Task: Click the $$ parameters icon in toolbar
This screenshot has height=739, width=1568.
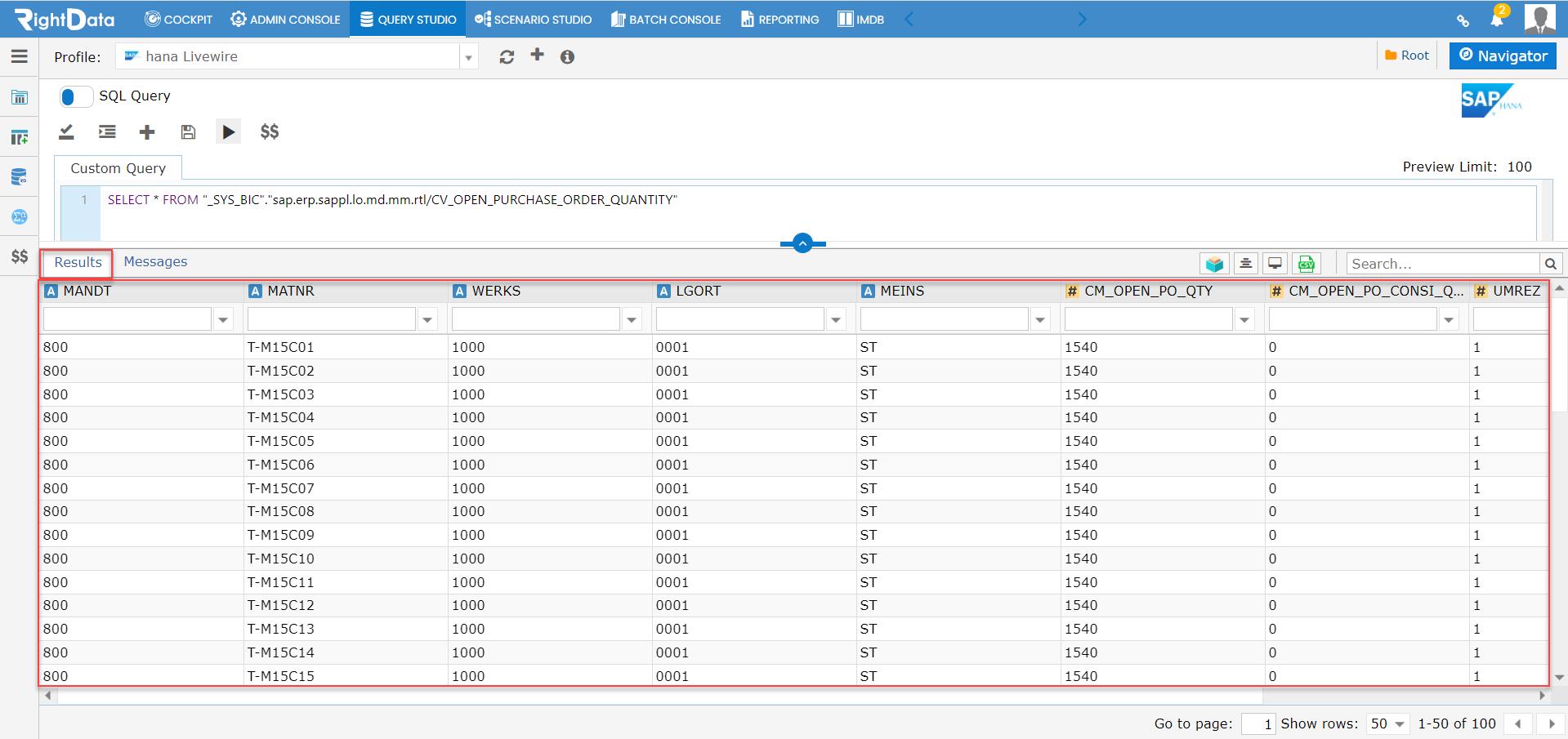Action: (x=270, y=131)
